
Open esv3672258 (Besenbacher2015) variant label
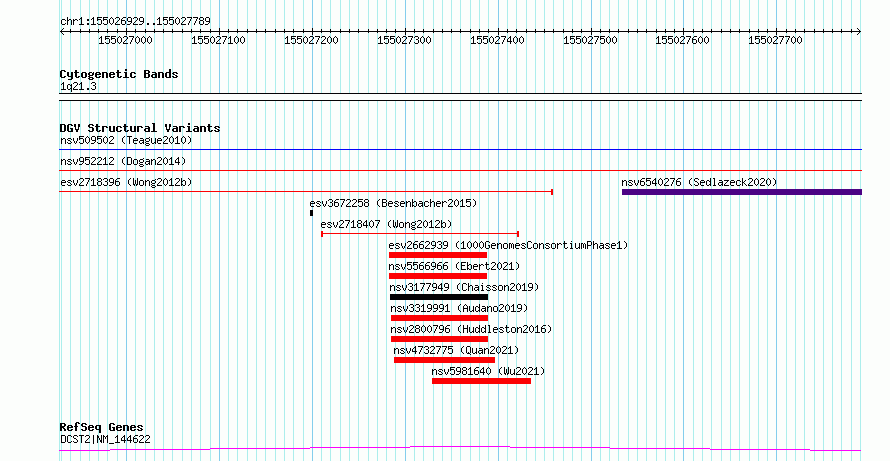tap(393, 203)
